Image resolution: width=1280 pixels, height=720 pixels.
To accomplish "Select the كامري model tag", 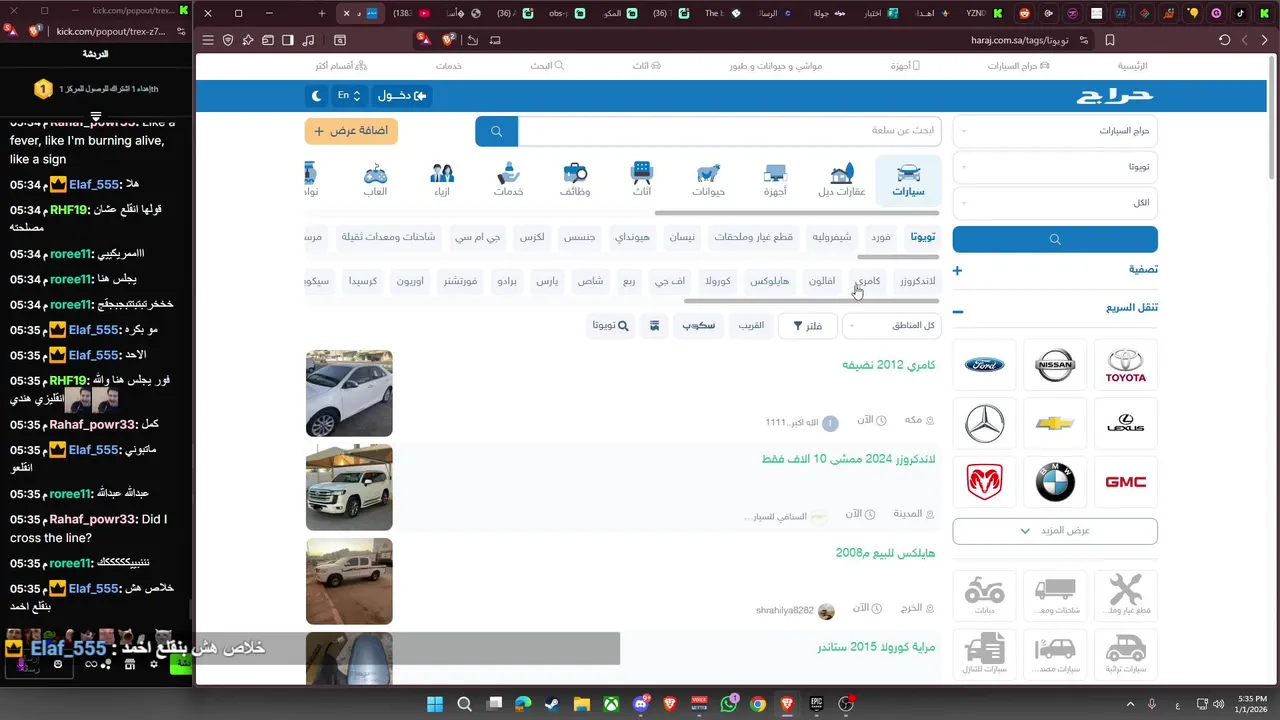I will tap(868, 281).
